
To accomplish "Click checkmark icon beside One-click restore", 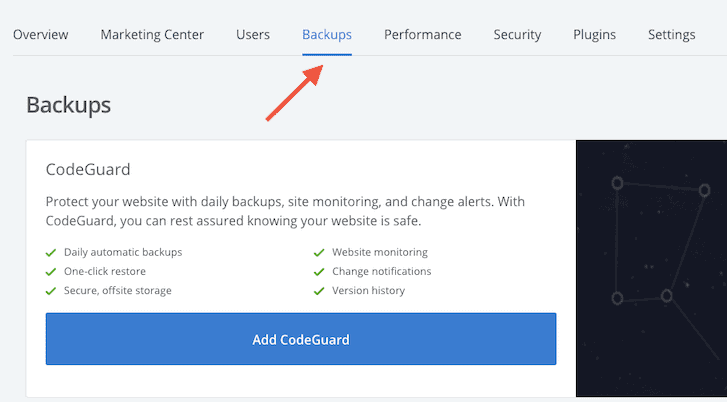I will [x=51, y=272].
